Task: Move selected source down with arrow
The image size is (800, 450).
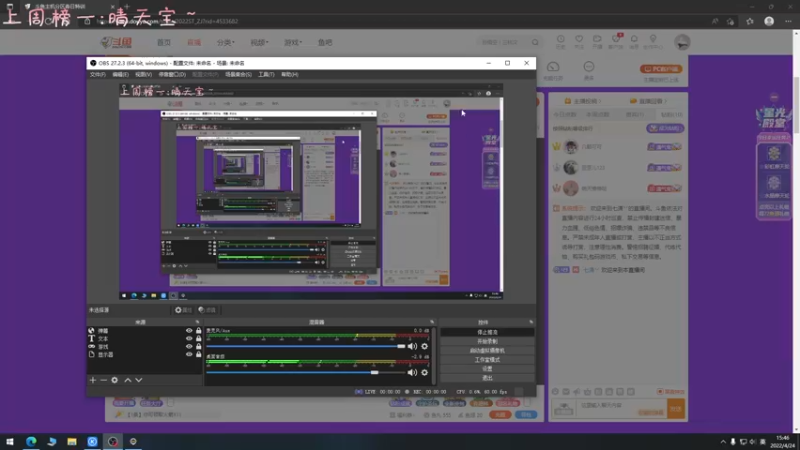Action: pos(139,380)
